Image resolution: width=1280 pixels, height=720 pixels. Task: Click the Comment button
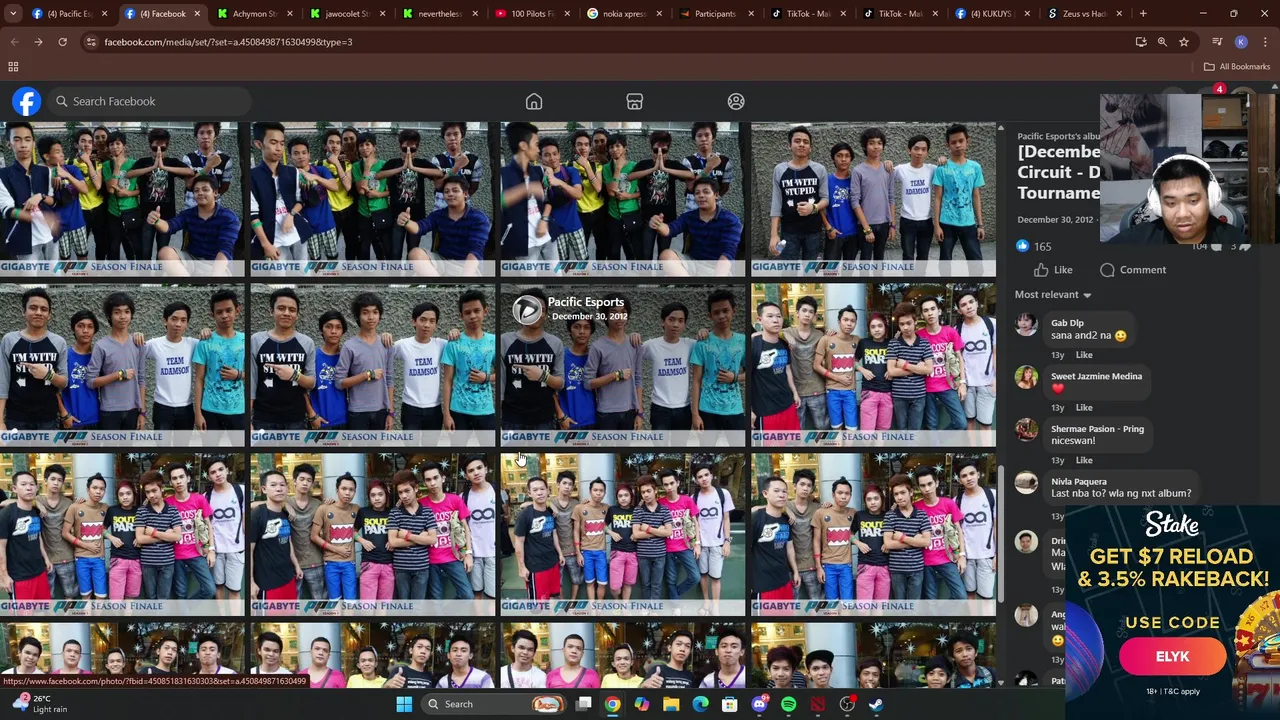point(1133,270)
